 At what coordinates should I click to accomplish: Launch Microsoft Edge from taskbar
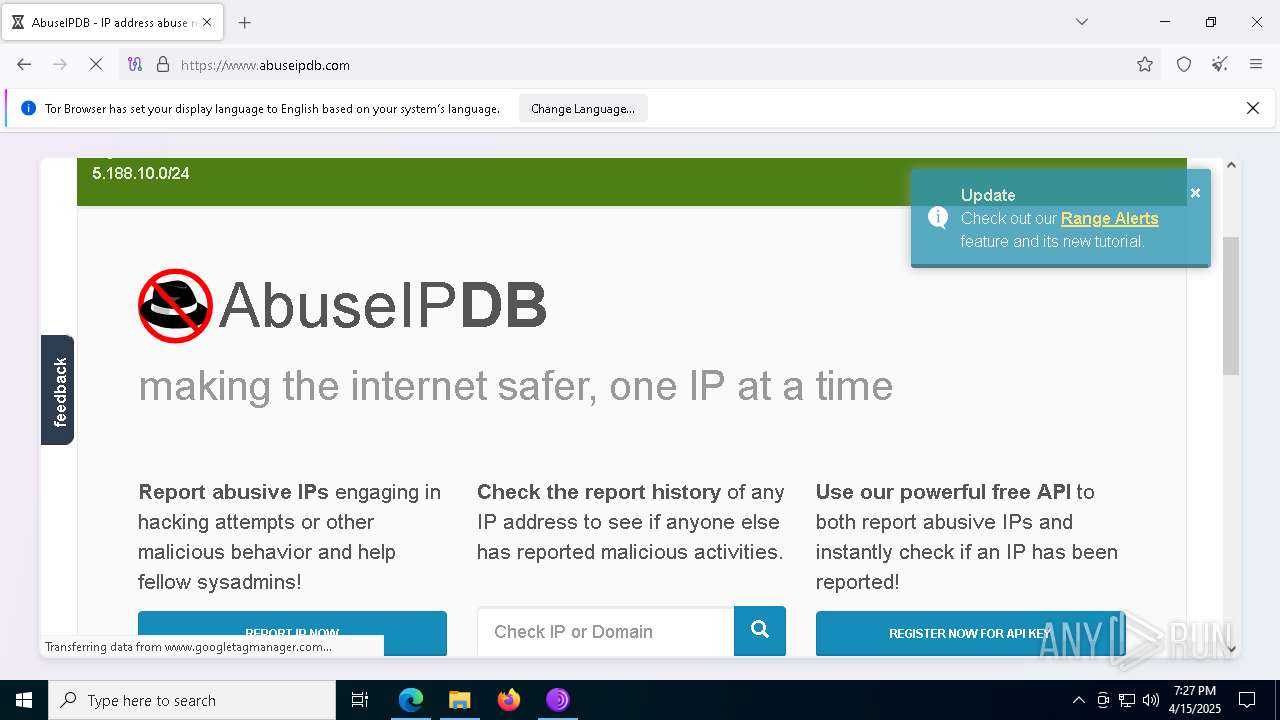click(411, 700)
